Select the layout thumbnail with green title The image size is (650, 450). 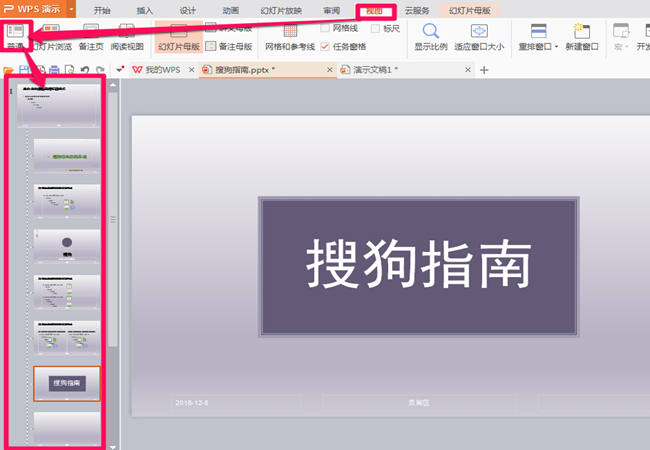pos(67,156)
